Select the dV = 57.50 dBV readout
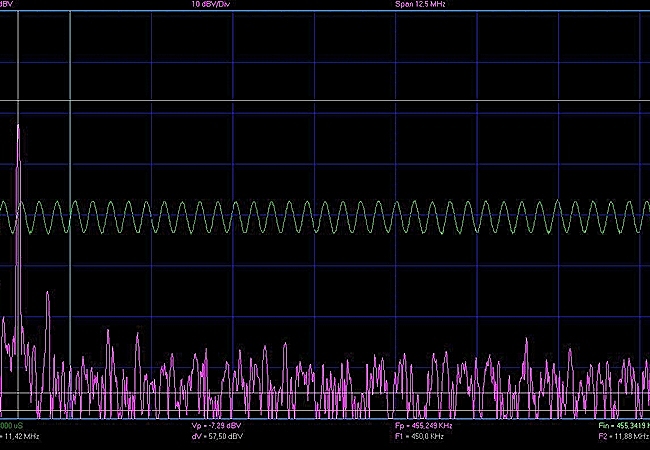650x450 pixels. tap(216, 437)
